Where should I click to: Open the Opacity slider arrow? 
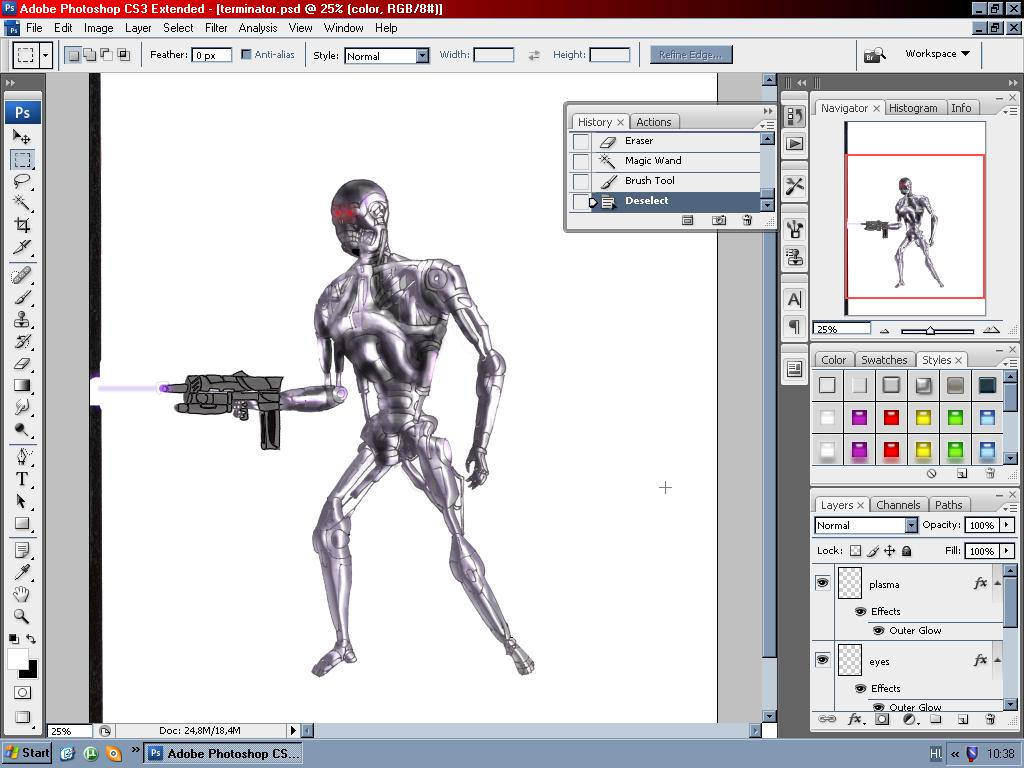coord(1007,525)
